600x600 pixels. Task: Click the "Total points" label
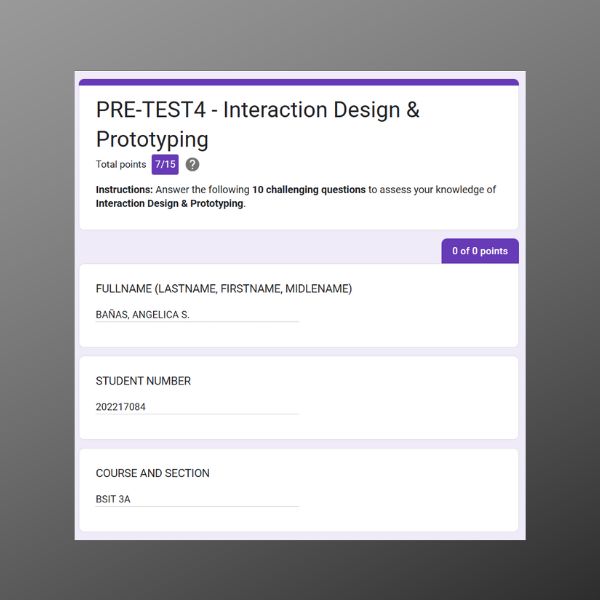point(120,165)
